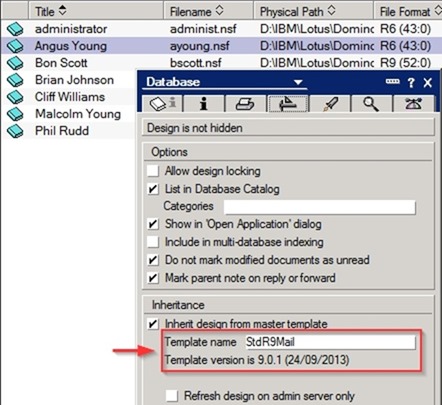Click the ayoung.nsf filename cell

click(x=199, y=46)
